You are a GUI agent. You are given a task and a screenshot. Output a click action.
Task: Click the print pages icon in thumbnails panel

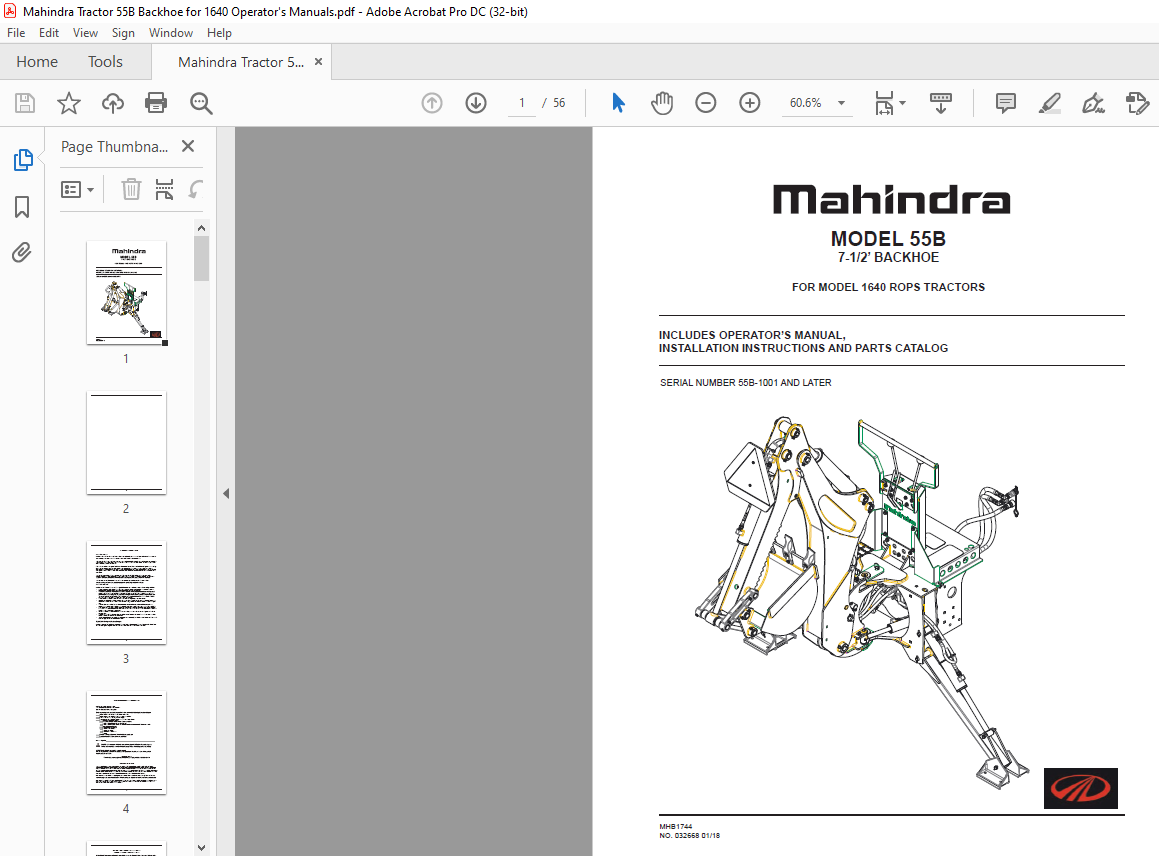[x=164, y=190]
